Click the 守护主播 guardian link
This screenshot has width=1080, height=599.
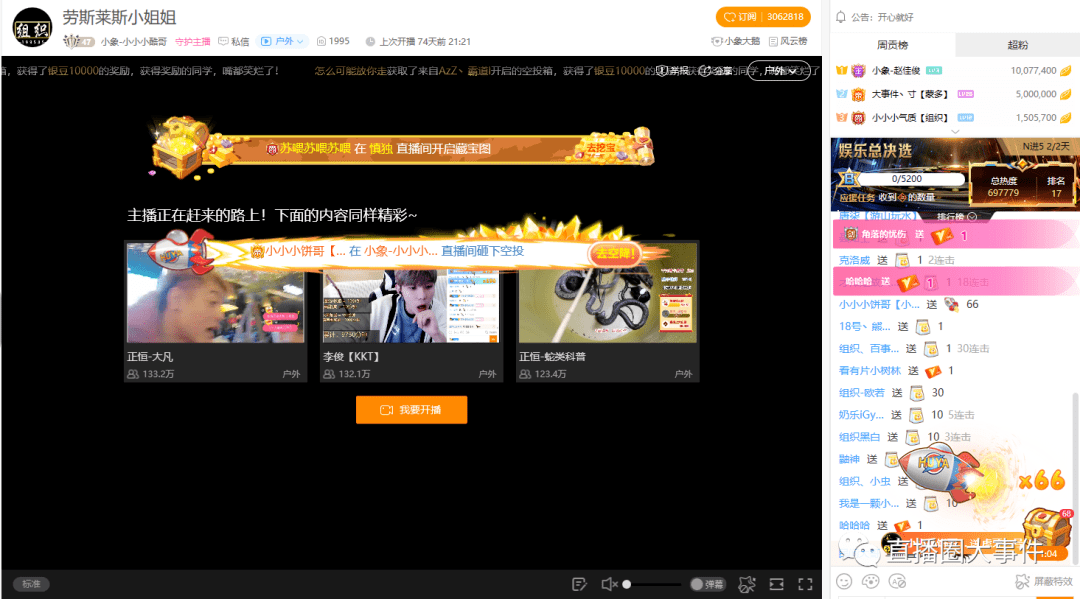pyautogui.click(x=192, y=41)
